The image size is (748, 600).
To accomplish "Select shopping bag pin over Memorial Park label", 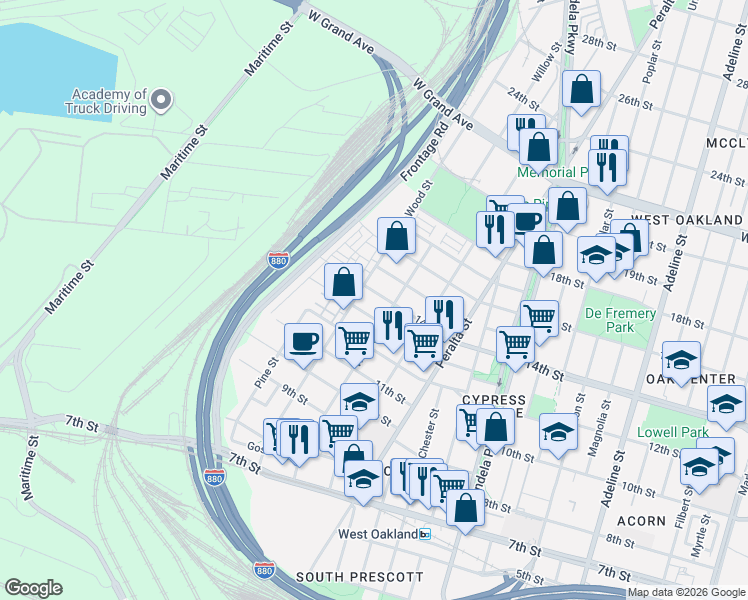I will [539, 150].
